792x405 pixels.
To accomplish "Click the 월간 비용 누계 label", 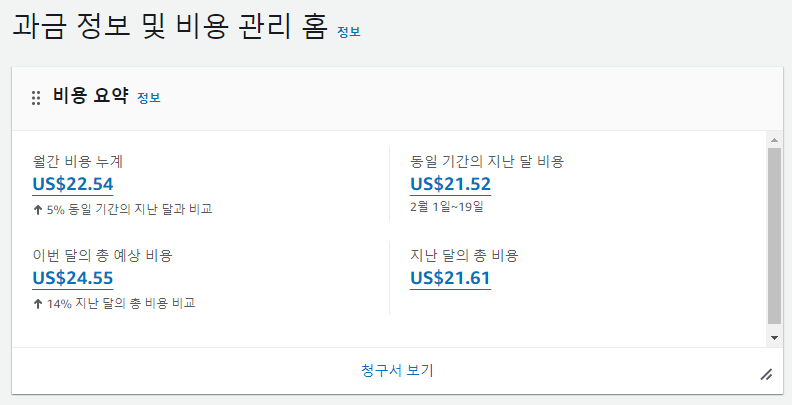I will [x=77, y=162].
